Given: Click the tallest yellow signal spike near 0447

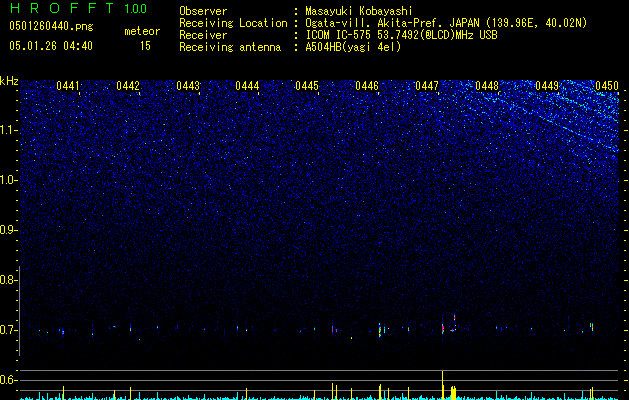Looking at the screenshot, I should [x=442, y=384].
